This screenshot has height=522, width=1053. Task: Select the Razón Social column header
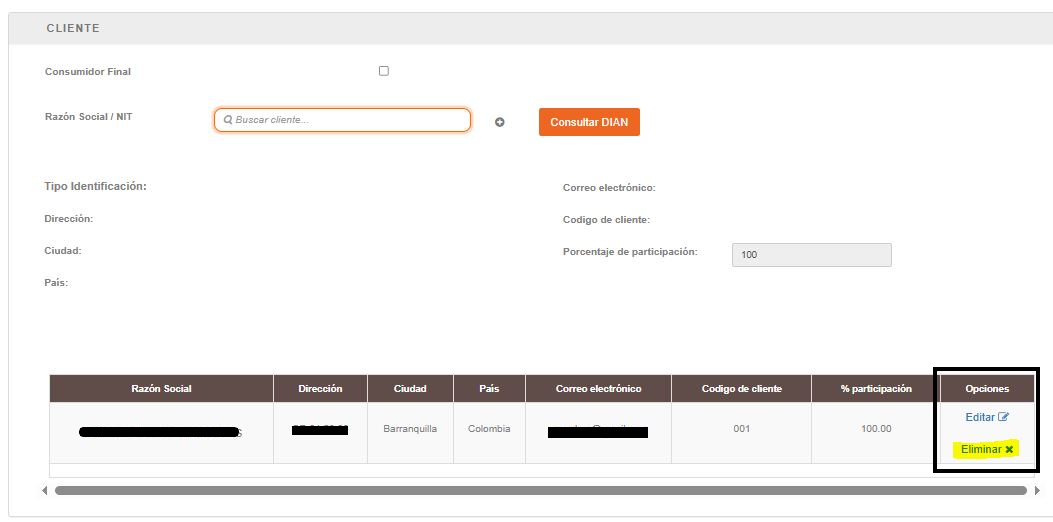click(x=161, y=389)
